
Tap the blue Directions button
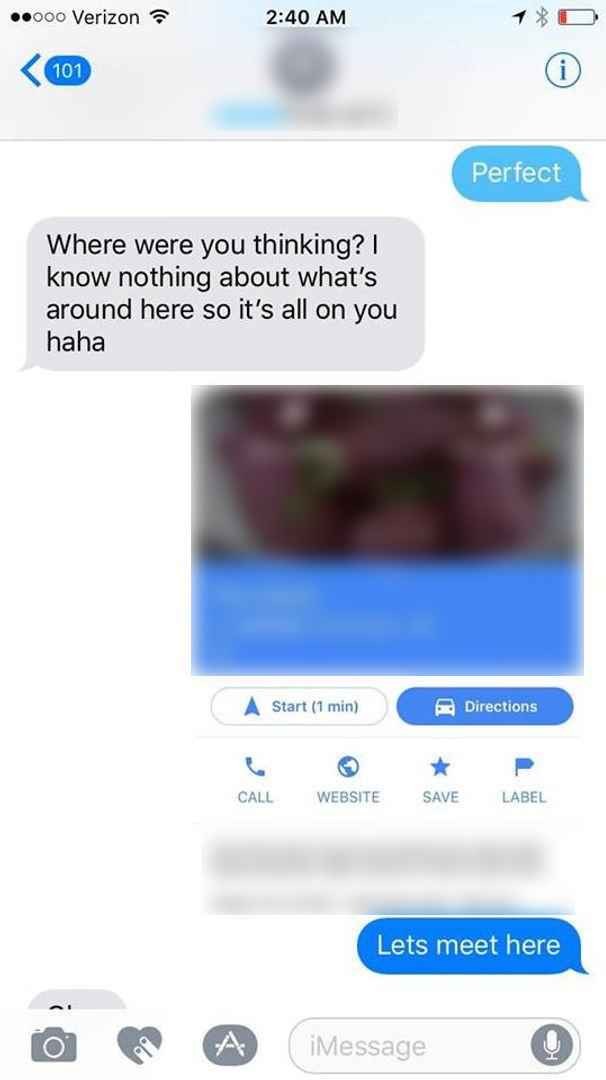click(x=485, y=706)
